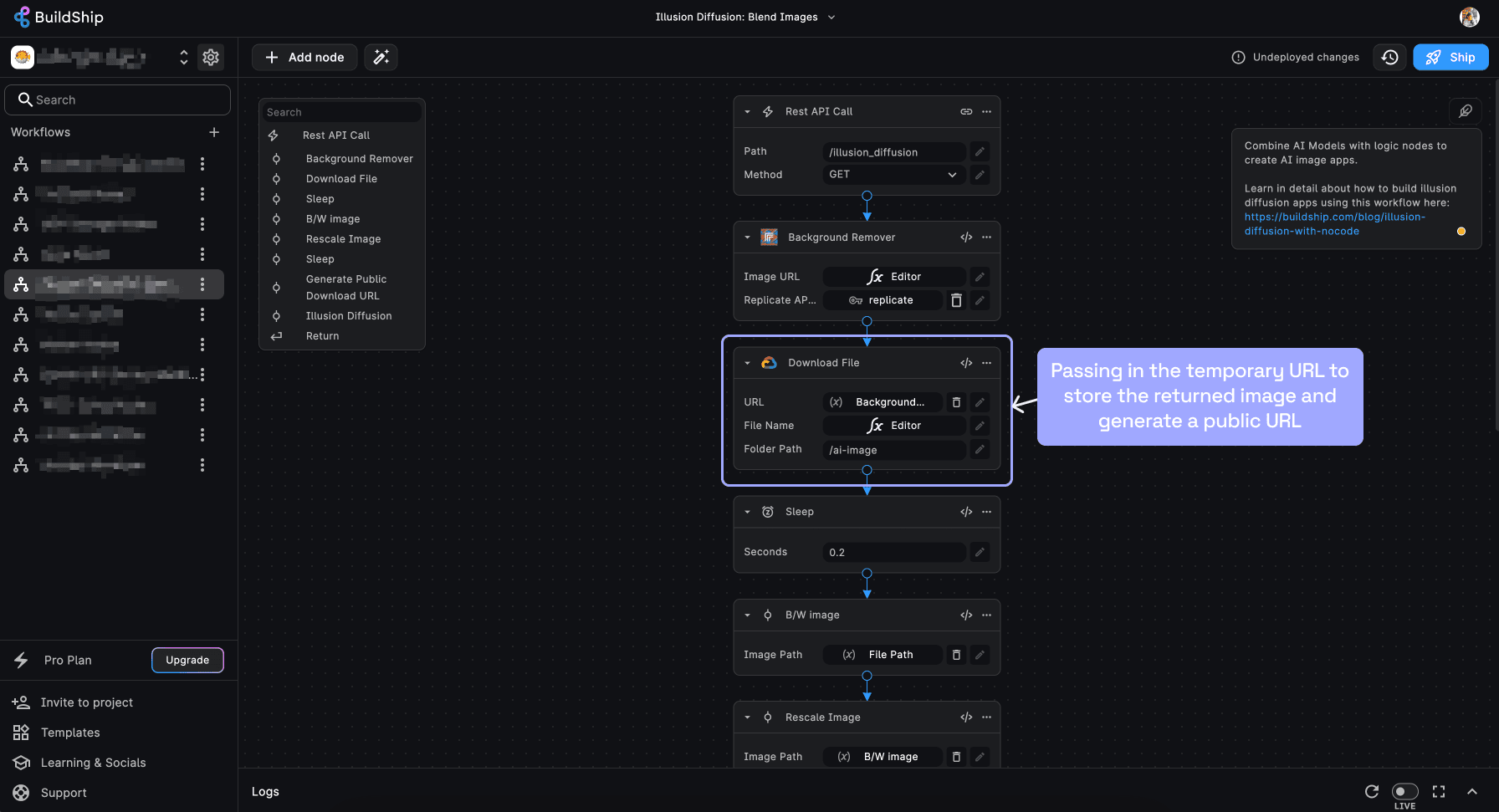Click the note's orange color dot
Viewport: 1499px width, 812px height.
point(1461,232)
